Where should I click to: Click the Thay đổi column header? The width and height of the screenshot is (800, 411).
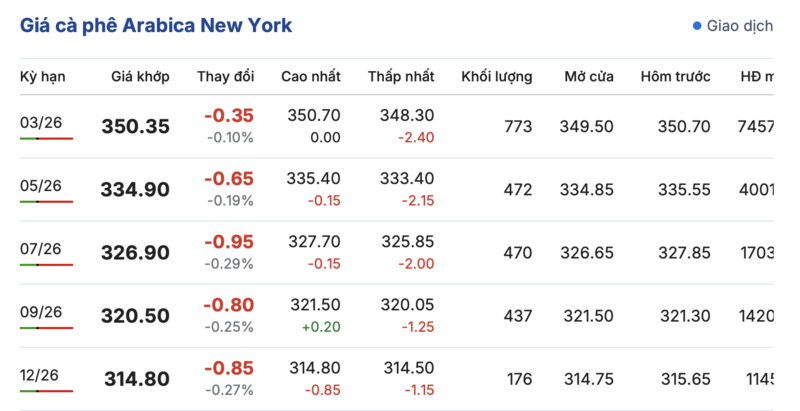click(225, 77)
